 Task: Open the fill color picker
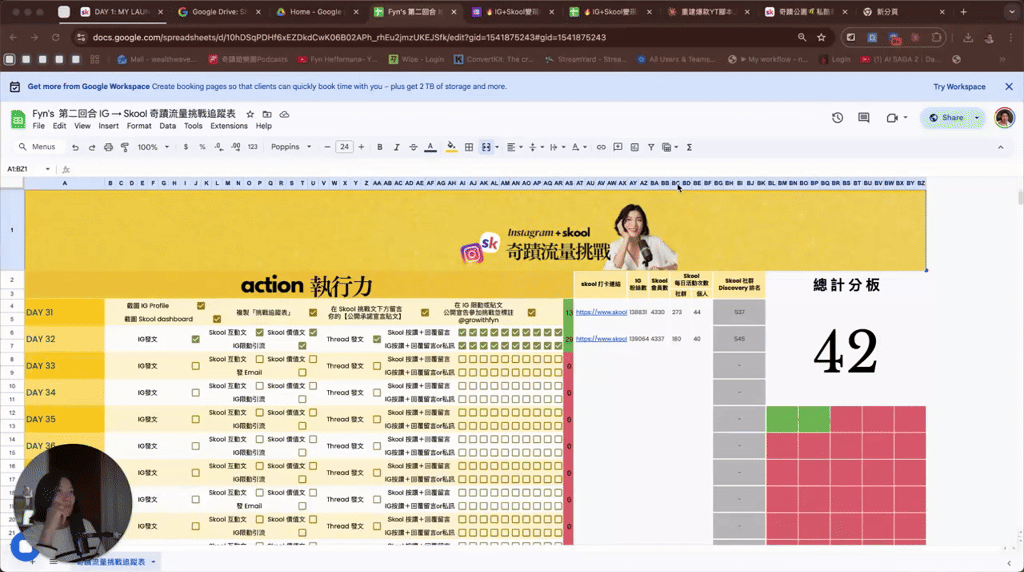tap(451, 148)
